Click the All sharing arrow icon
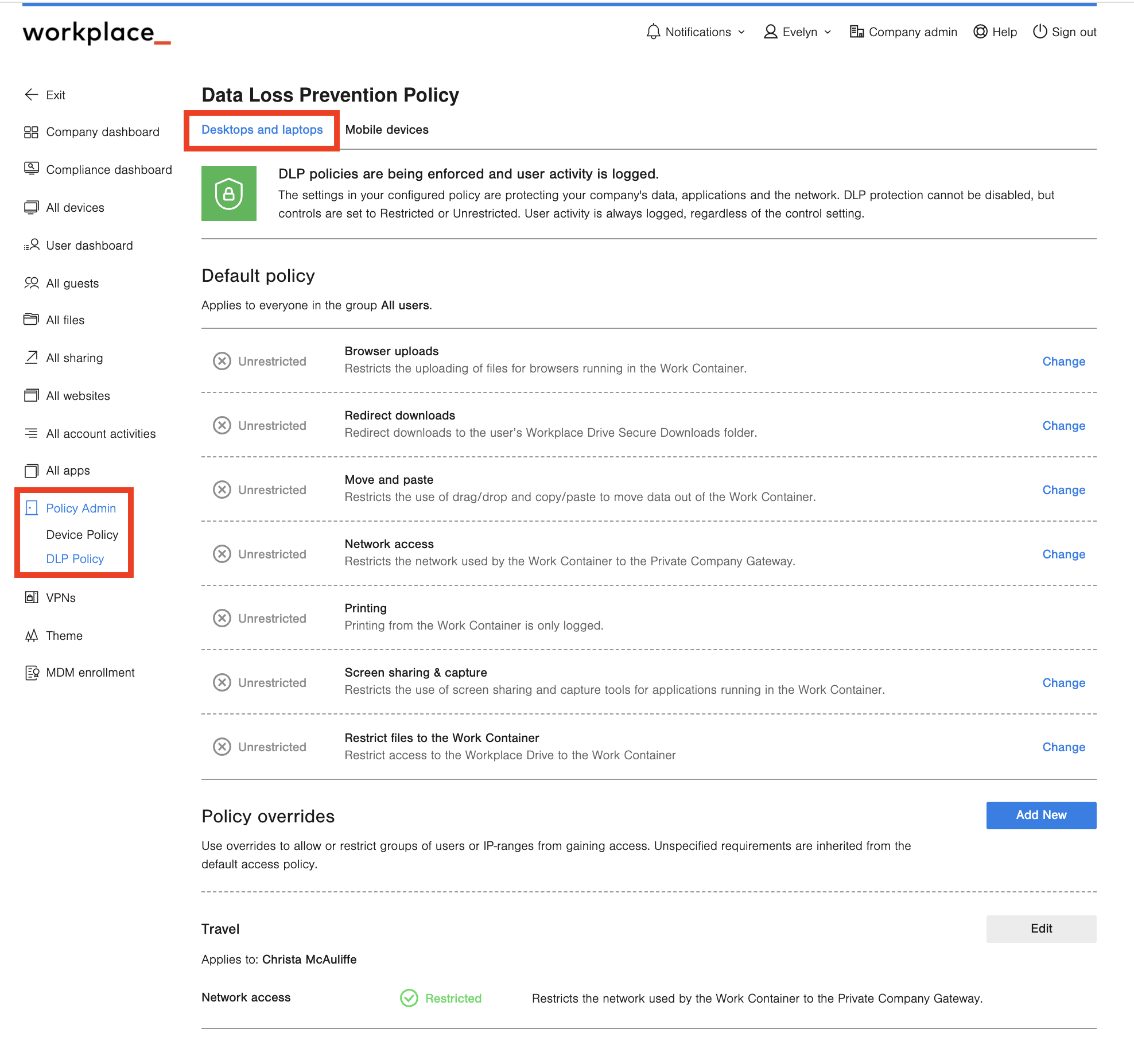This screenshot has width=1134, height=1064. coord(31,358)
